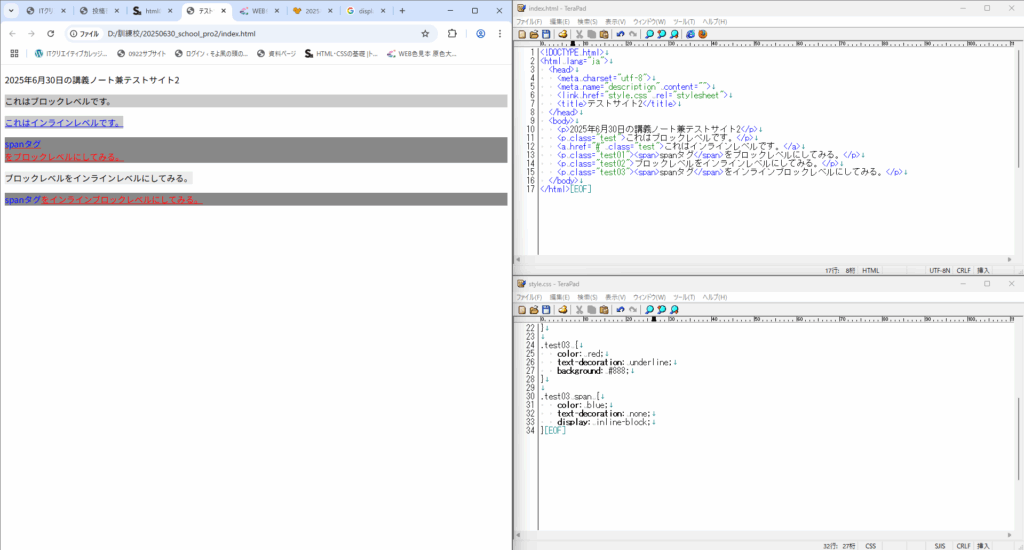
Task: Click the first magnifier Find icon in style.css TeraPad
Action: 649,310
